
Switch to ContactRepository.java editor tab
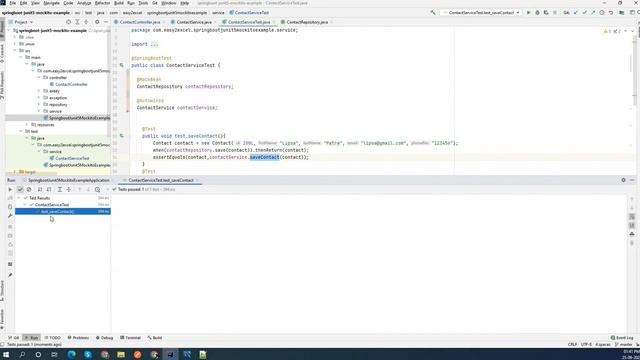point(307,22)
